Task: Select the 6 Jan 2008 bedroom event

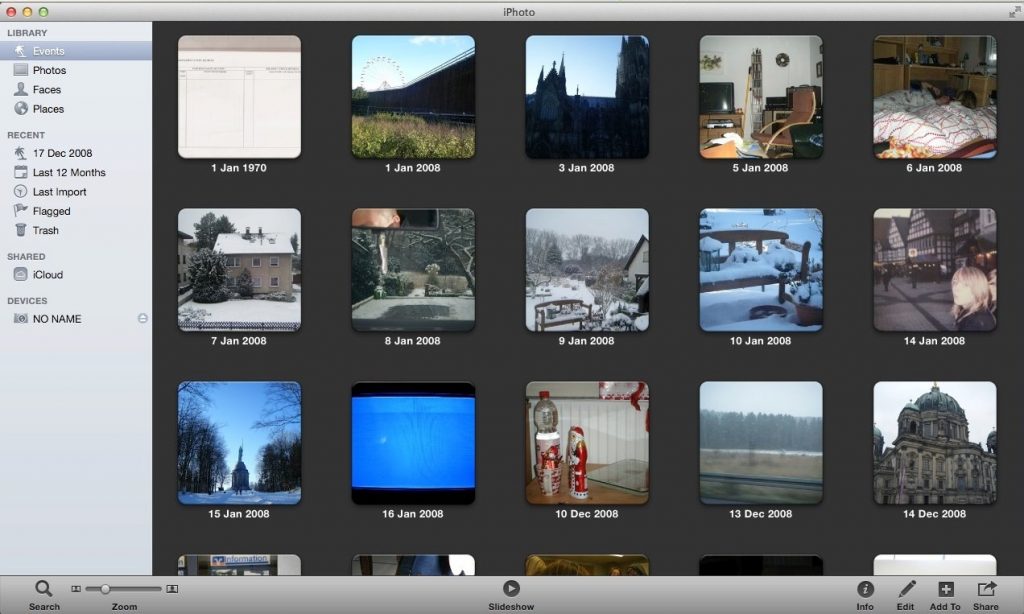Action: click(x=935, y=97)
